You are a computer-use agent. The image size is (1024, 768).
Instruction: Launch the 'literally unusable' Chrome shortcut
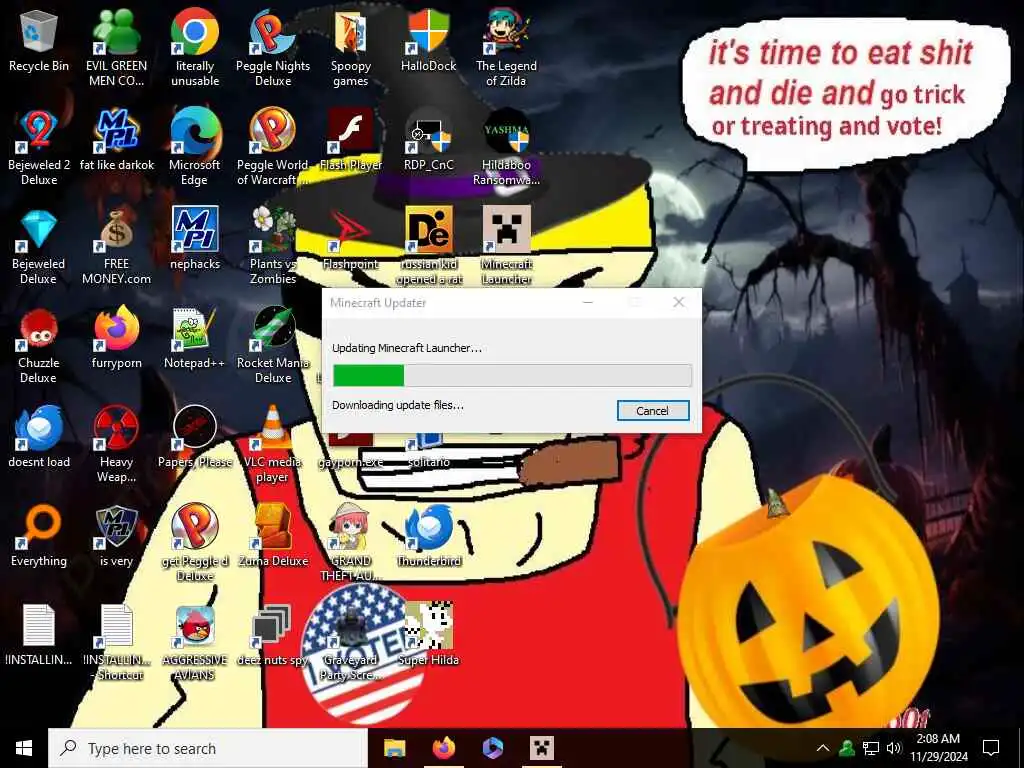[x=195, y=48]
